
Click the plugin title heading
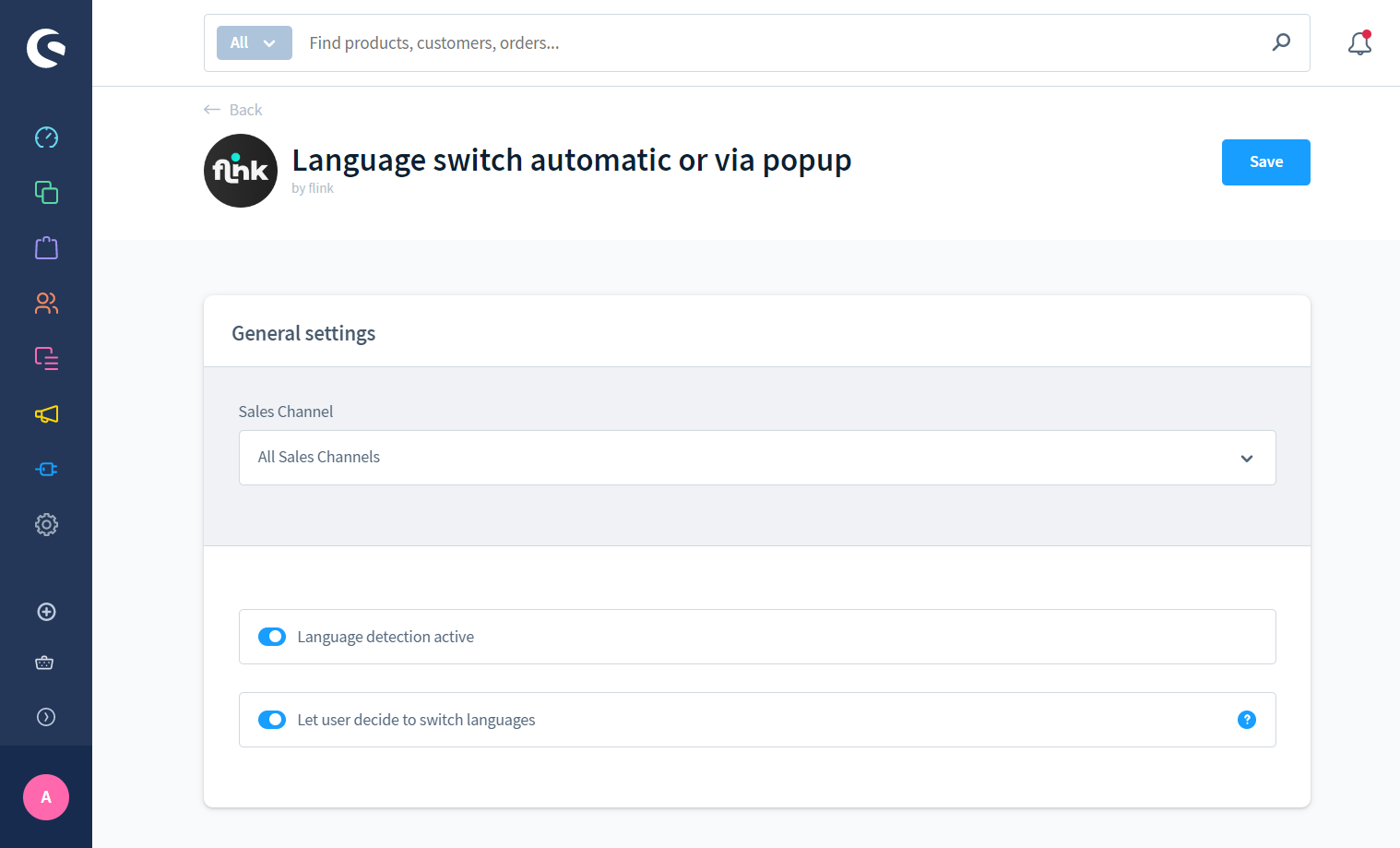tap(572, 161)
